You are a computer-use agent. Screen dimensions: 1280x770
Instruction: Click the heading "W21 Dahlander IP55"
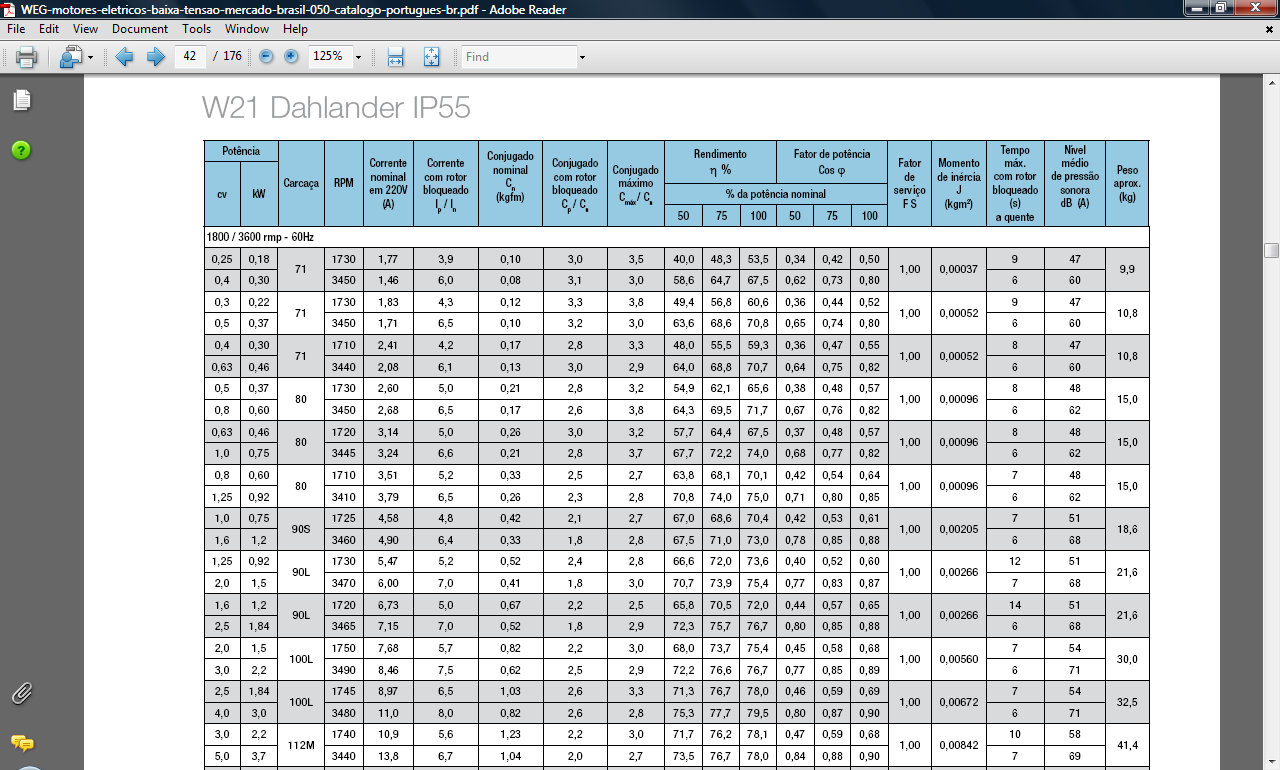click(x=336, y=108)
